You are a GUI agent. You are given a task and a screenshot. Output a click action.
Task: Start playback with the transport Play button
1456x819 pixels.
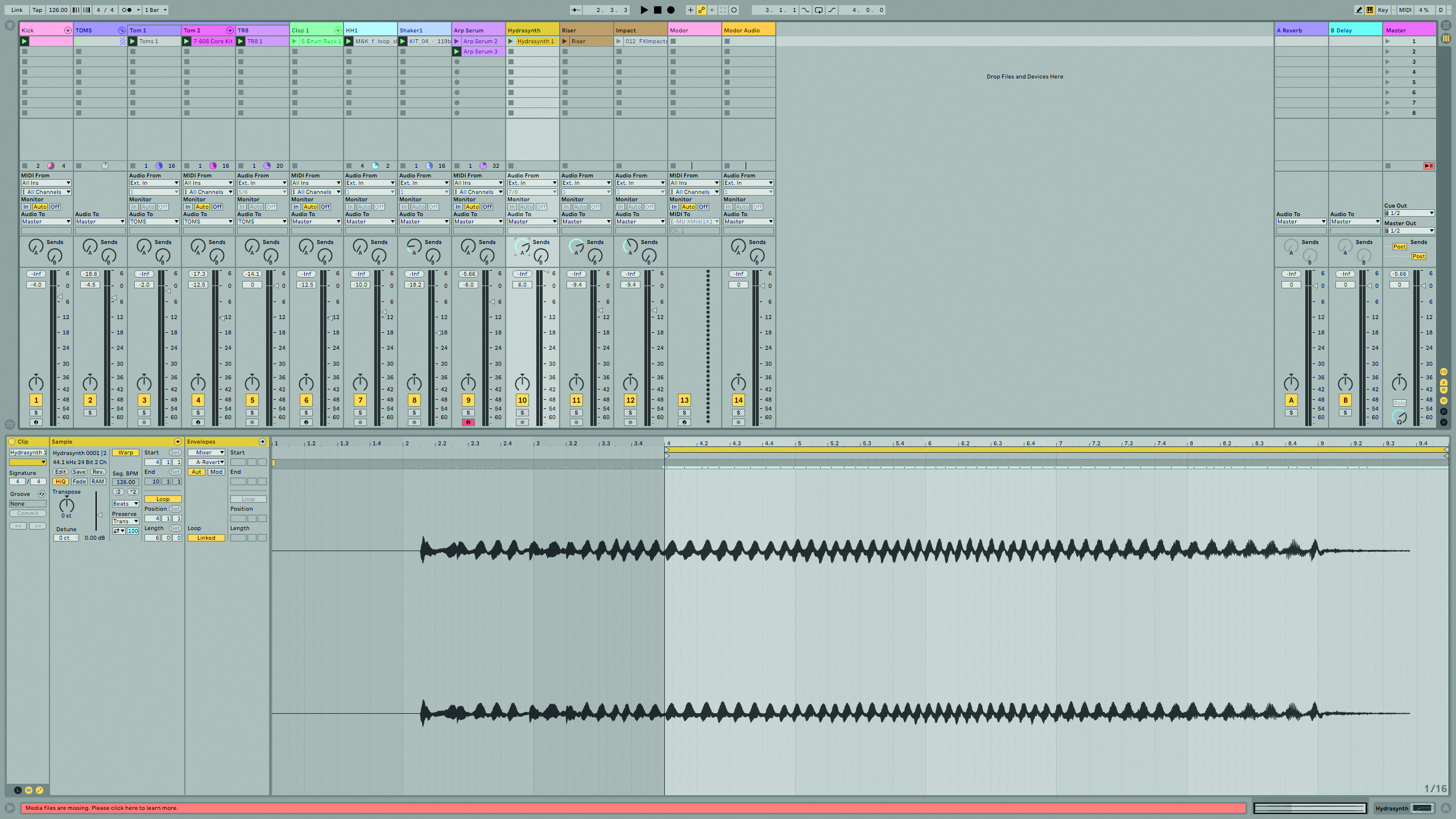click(644, 10)
